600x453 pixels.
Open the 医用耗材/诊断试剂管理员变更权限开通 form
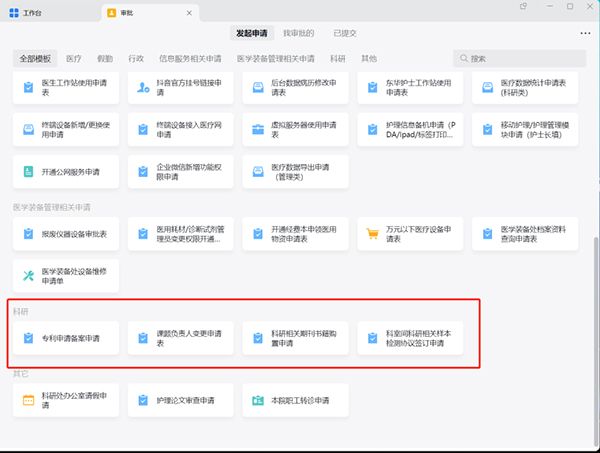click(x=181, y=234)
